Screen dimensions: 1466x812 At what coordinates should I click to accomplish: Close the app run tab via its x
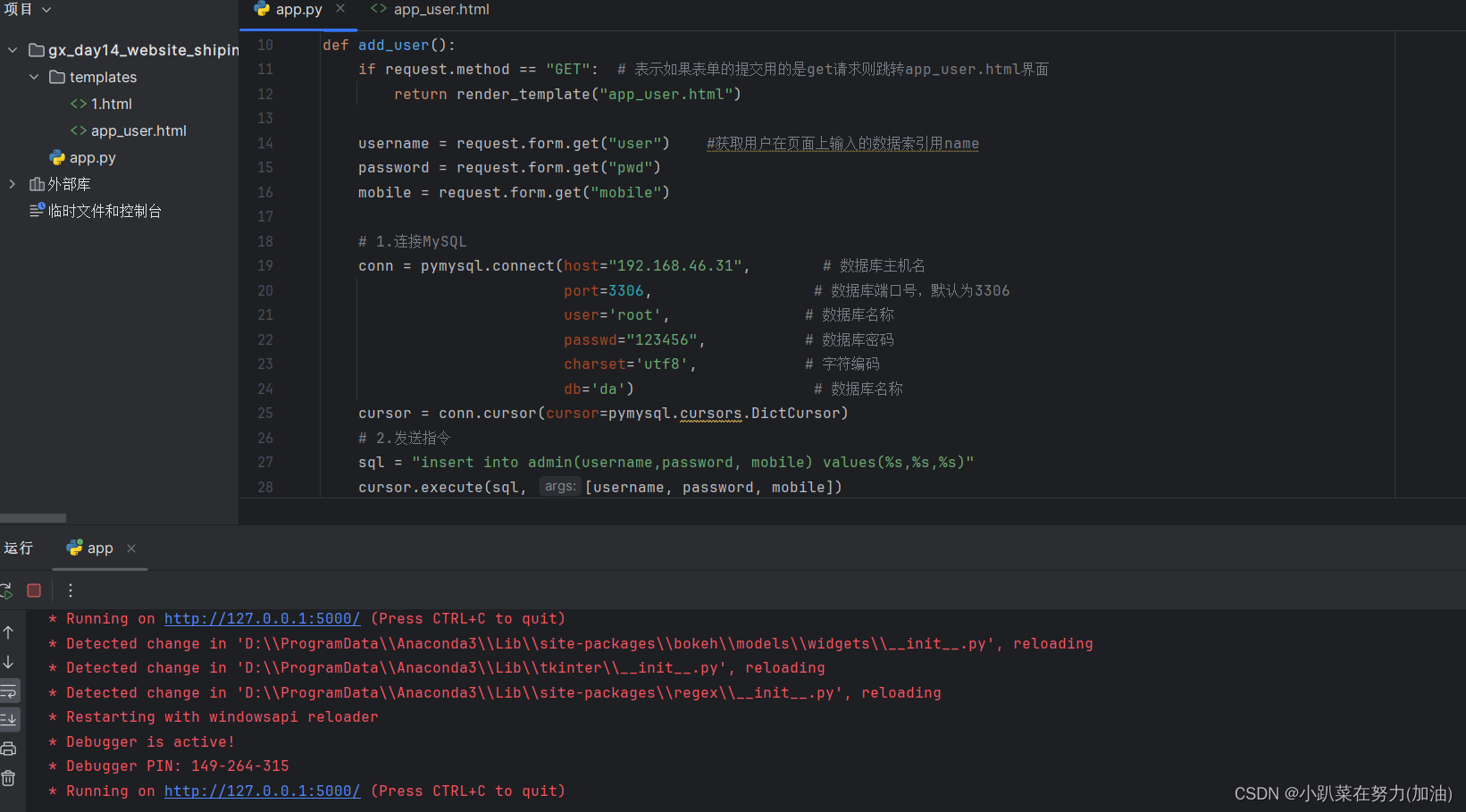click(x=130, y=548)
